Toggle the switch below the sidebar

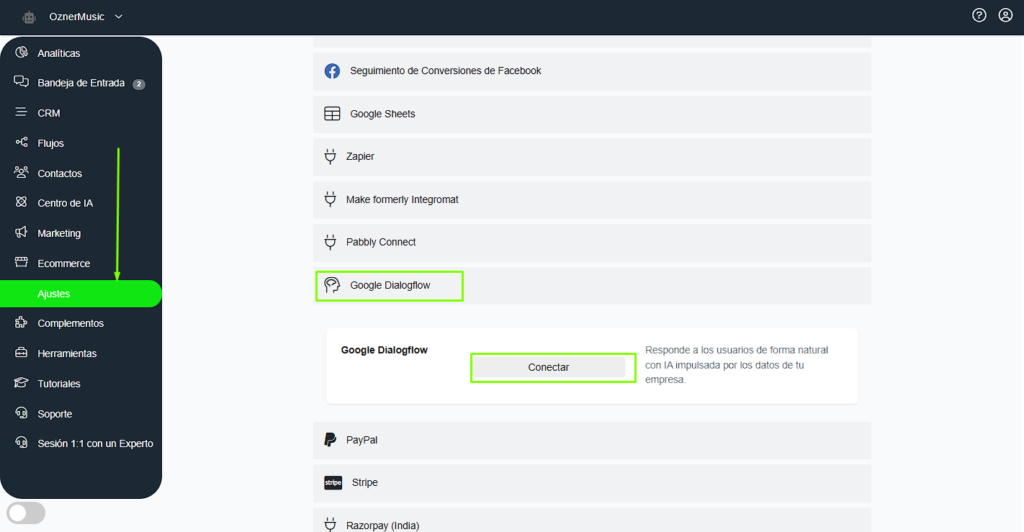coord(26,513)
